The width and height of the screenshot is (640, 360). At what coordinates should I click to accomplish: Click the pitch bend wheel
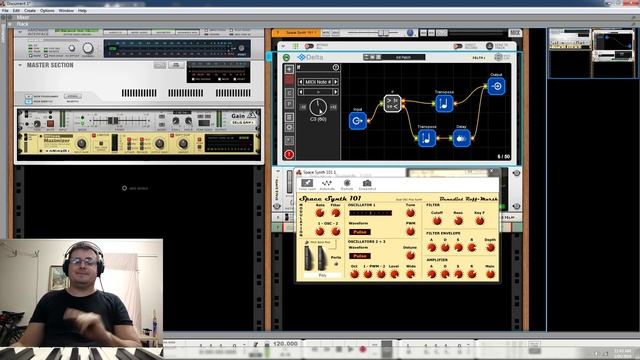point(309,258)
